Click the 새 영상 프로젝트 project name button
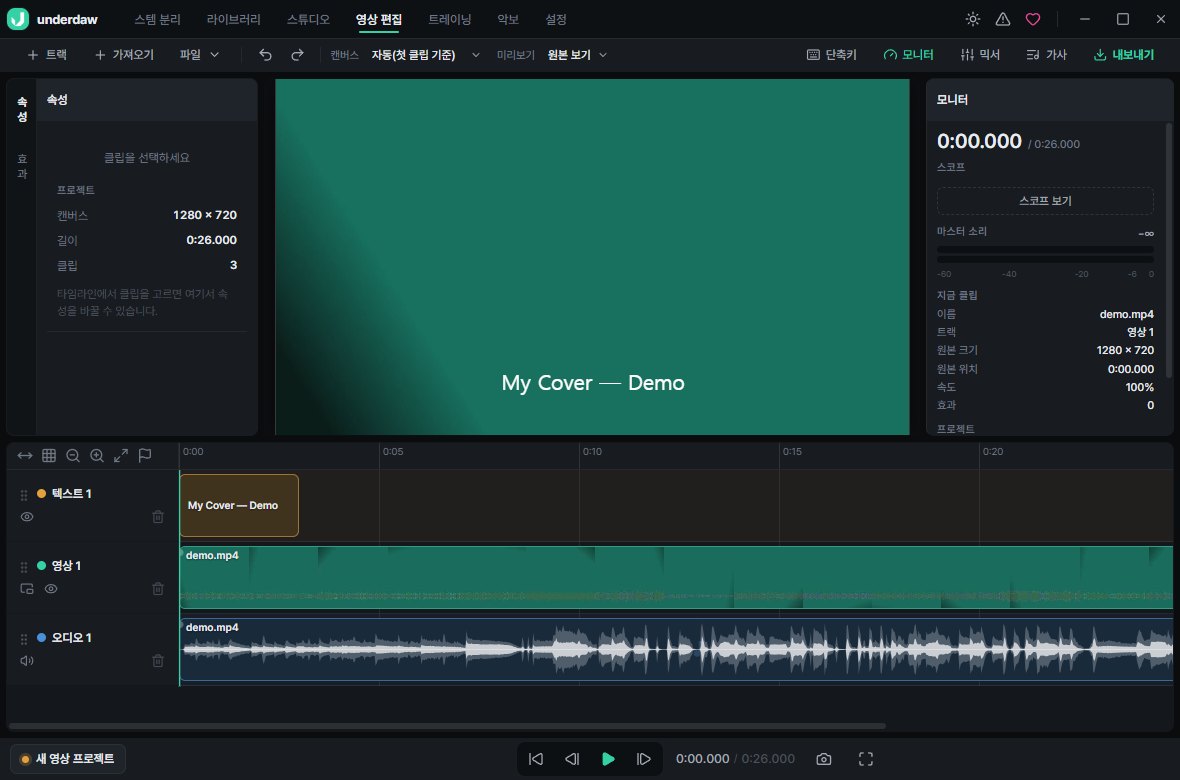Screen dimensions: 1180x780 68,759
